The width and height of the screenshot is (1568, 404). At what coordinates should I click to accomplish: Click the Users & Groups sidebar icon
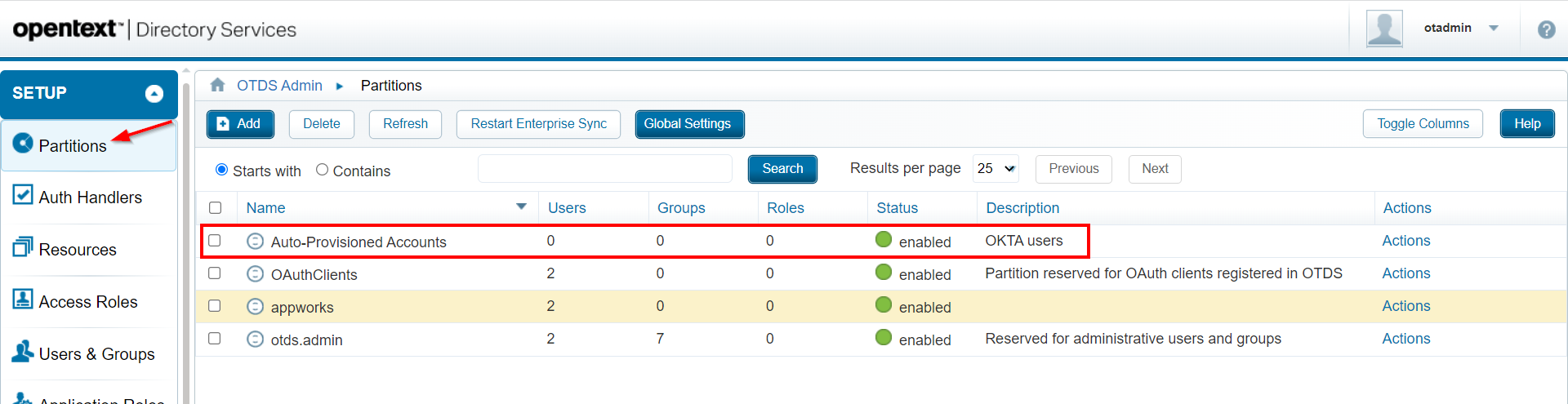click(23, 352)
